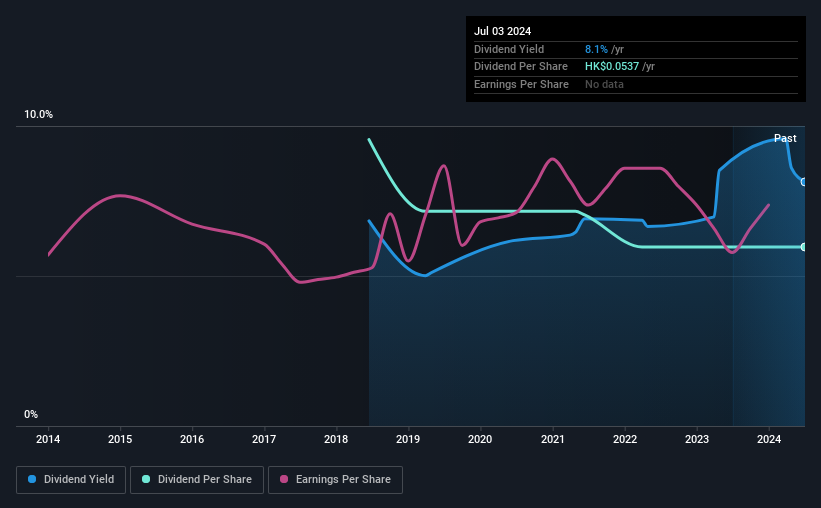Click the tooltip 'Dividend Yield' row label
821x508 pixels.
[509, 49]
